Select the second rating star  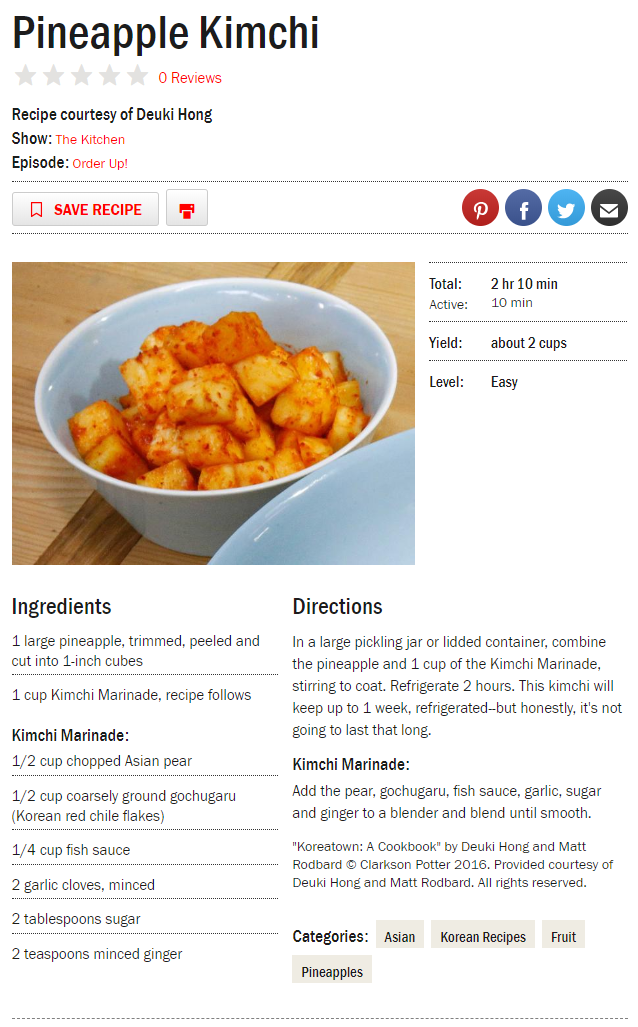coord(54,76)
